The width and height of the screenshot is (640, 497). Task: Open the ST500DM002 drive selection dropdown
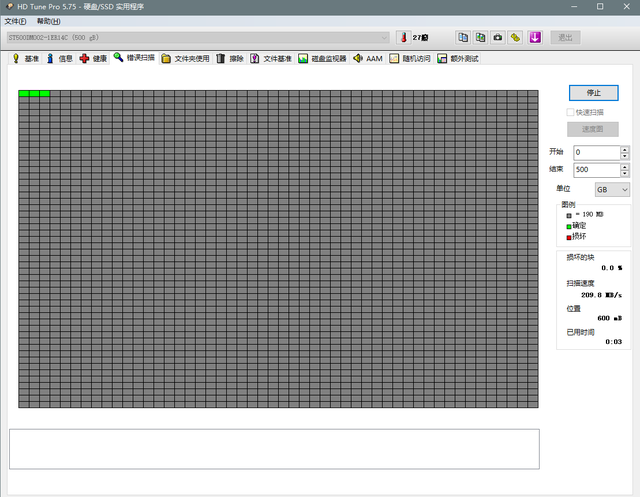tap(198, 38)
